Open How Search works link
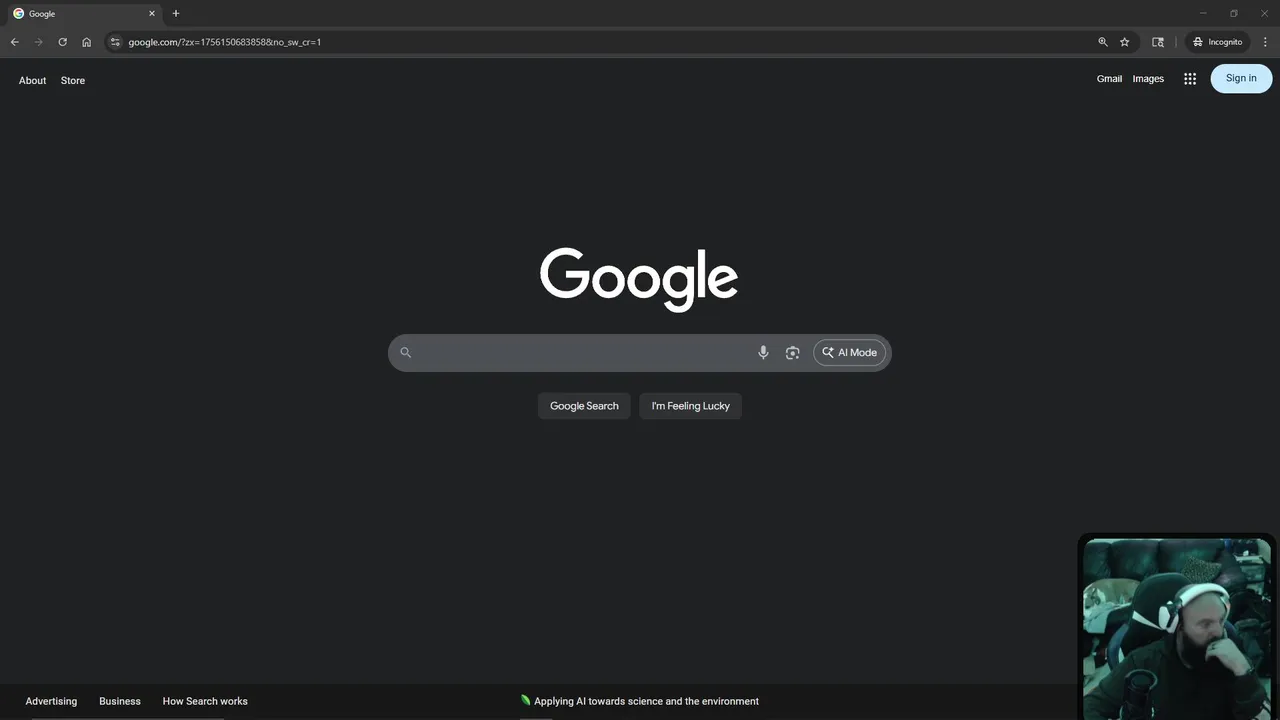1280x720 pixels. point(205,701)
